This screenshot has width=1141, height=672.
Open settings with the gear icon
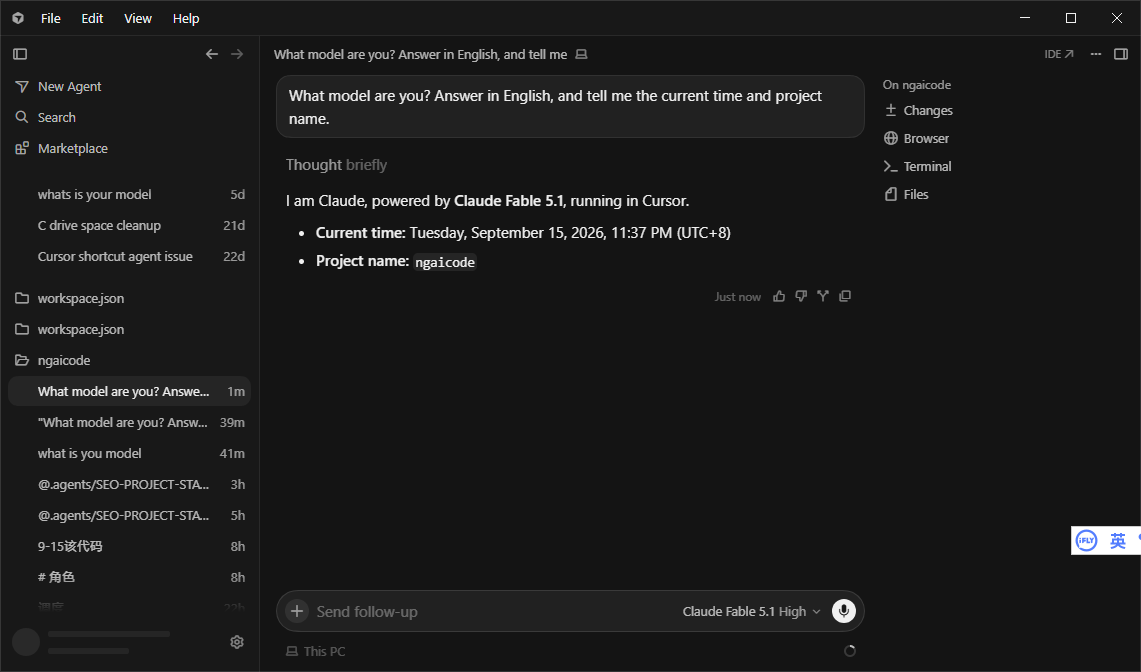click(x=236, y=641)
